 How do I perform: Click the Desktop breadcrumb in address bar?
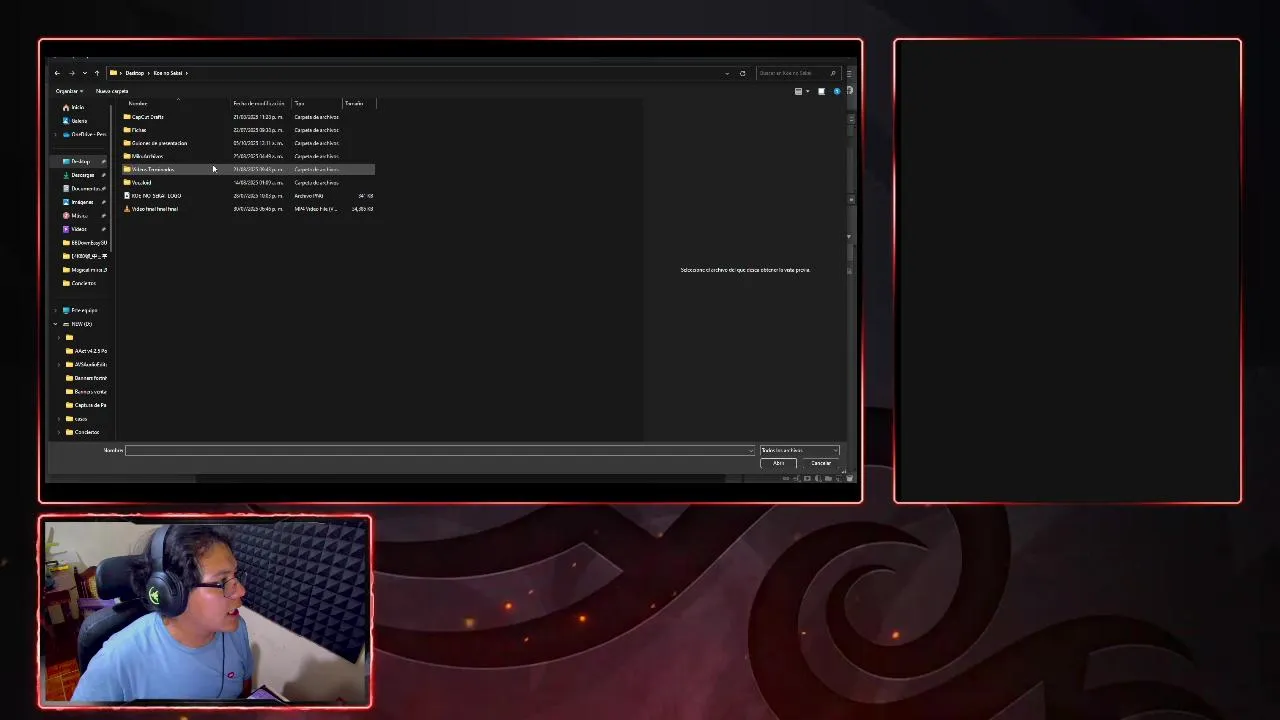point(134,73)
